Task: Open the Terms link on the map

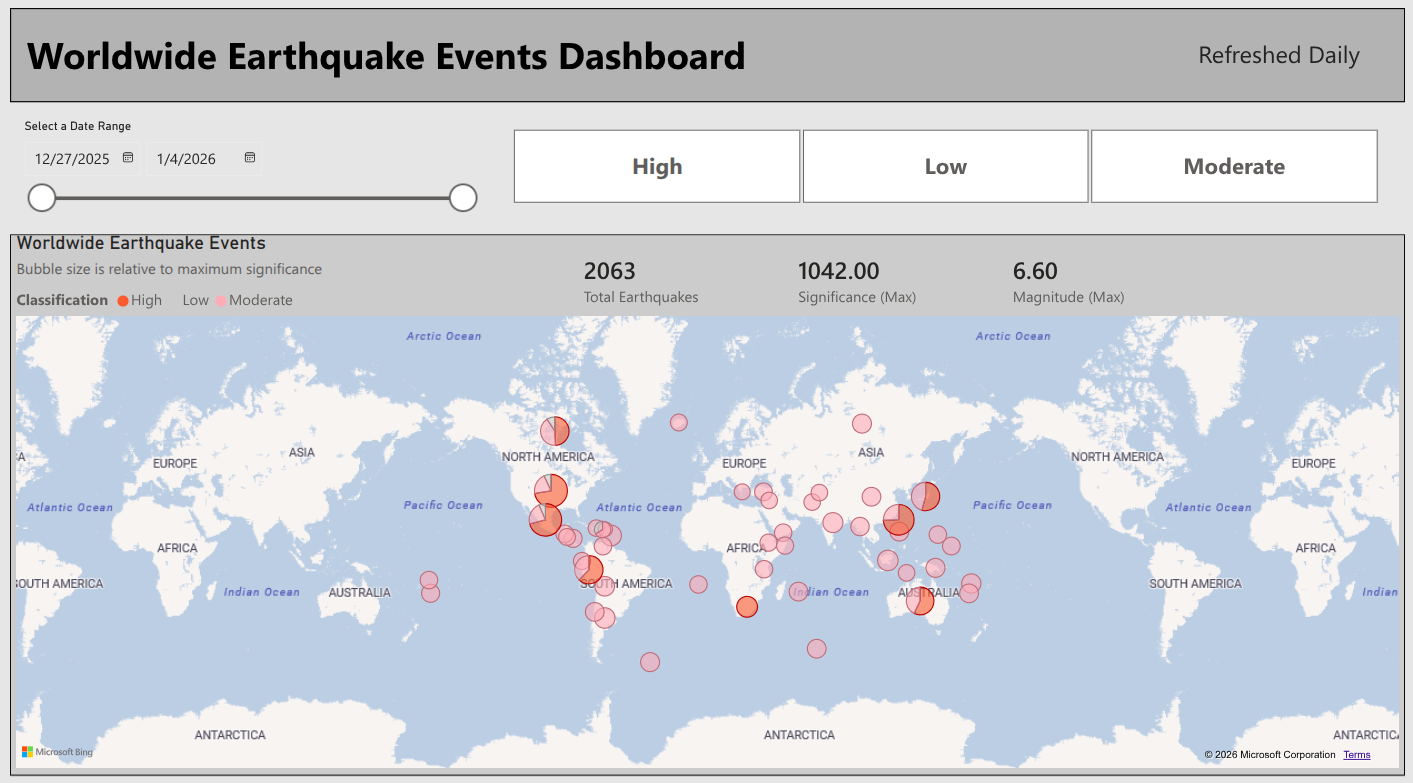Action: click(x=1356, y=755)
